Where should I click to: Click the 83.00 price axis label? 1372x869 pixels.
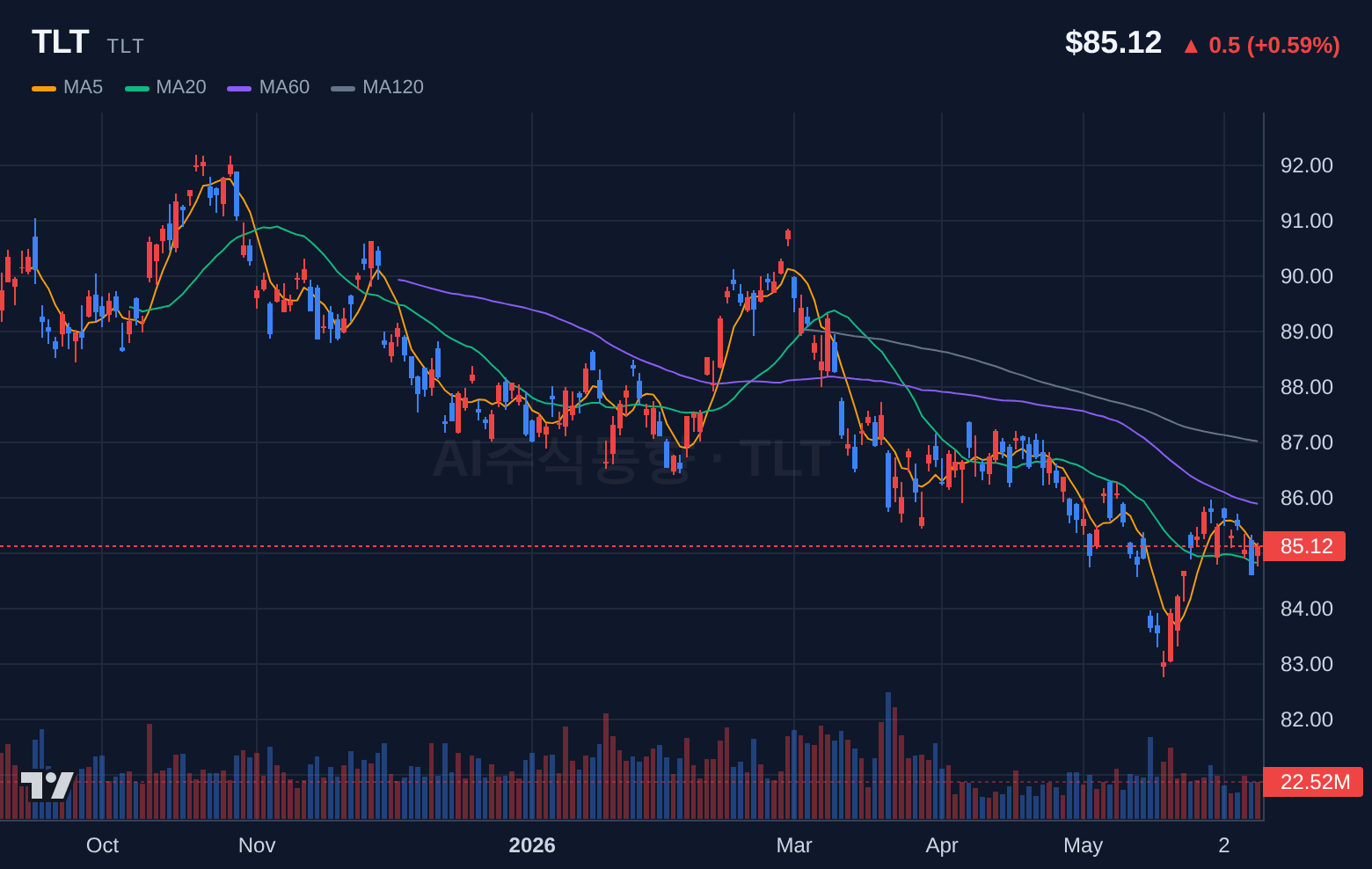[x=1307, y=664]
